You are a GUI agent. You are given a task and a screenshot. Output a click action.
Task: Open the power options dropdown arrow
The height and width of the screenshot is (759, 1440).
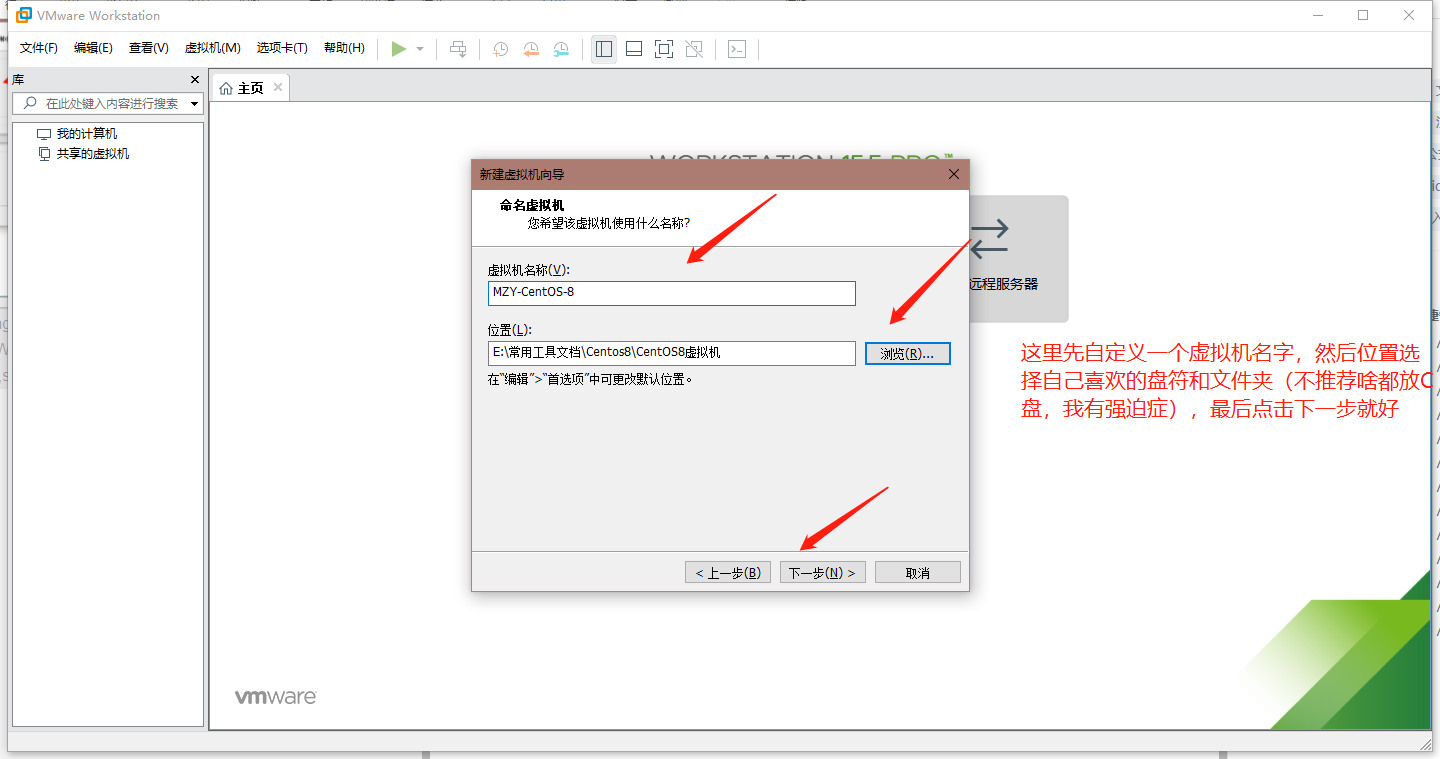coord(420,49)
